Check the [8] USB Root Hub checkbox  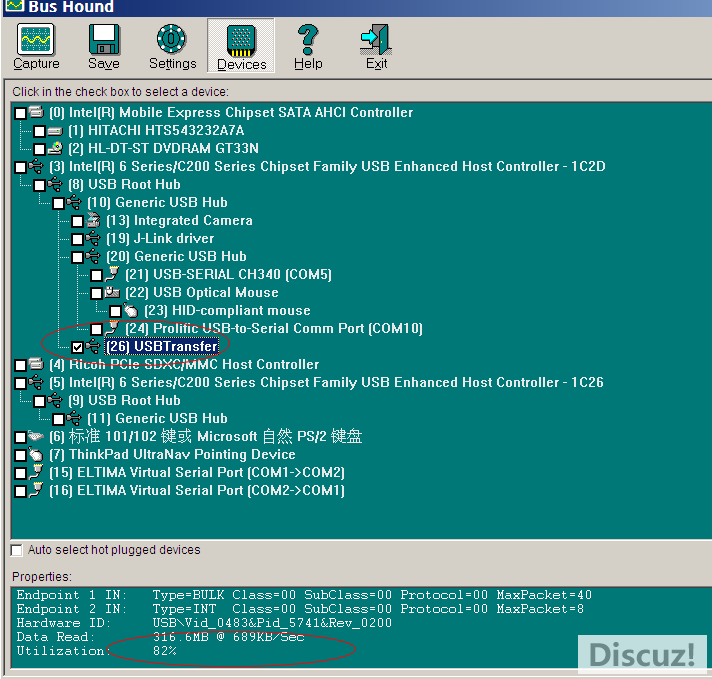[40, 185]
